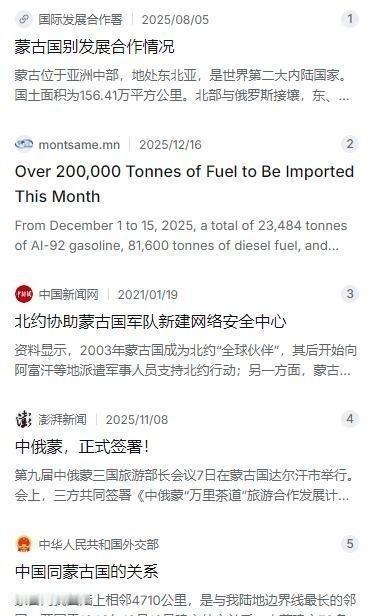Open 北约协助蒙古国军队新建网络安全中心 headline
Image resolution: width=375 pixels, height=616 pixels.
tap(150, 322)
